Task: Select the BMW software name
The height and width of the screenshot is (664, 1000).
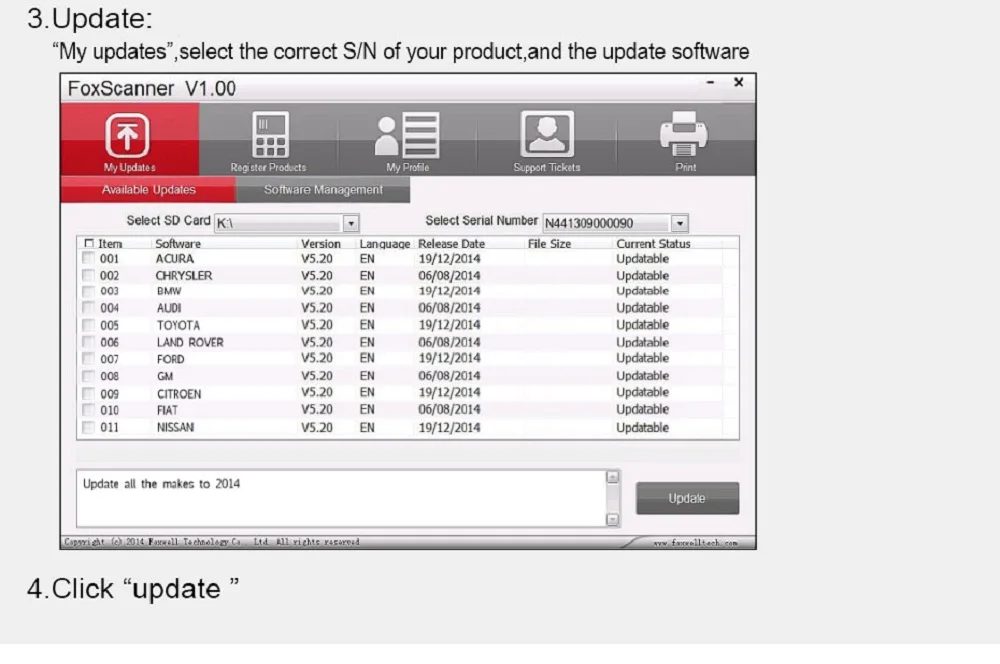Action: point(169,291)
